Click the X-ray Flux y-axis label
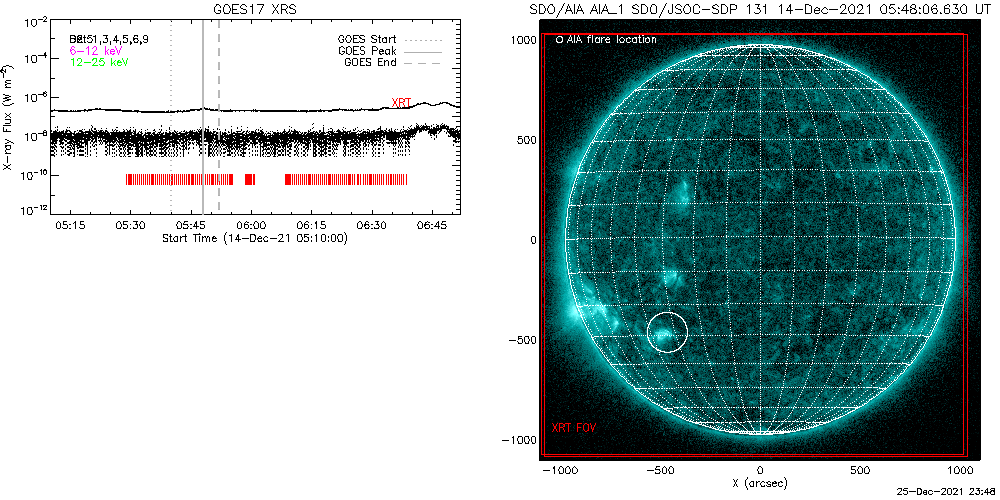 coord(8,117)
